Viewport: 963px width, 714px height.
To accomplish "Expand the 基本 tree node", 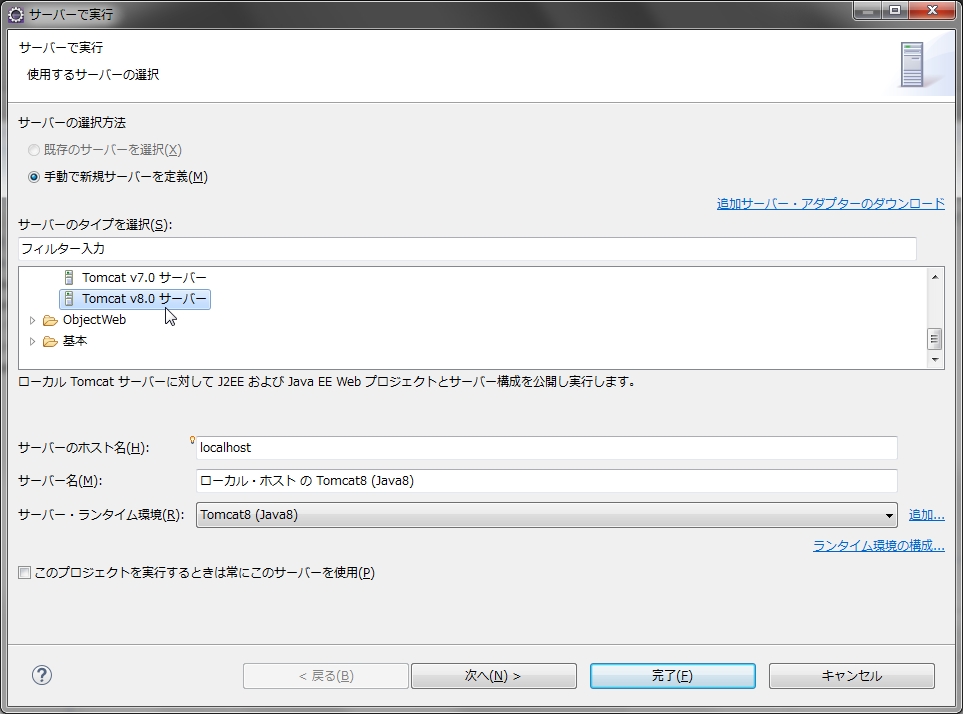I will point(33,341).
